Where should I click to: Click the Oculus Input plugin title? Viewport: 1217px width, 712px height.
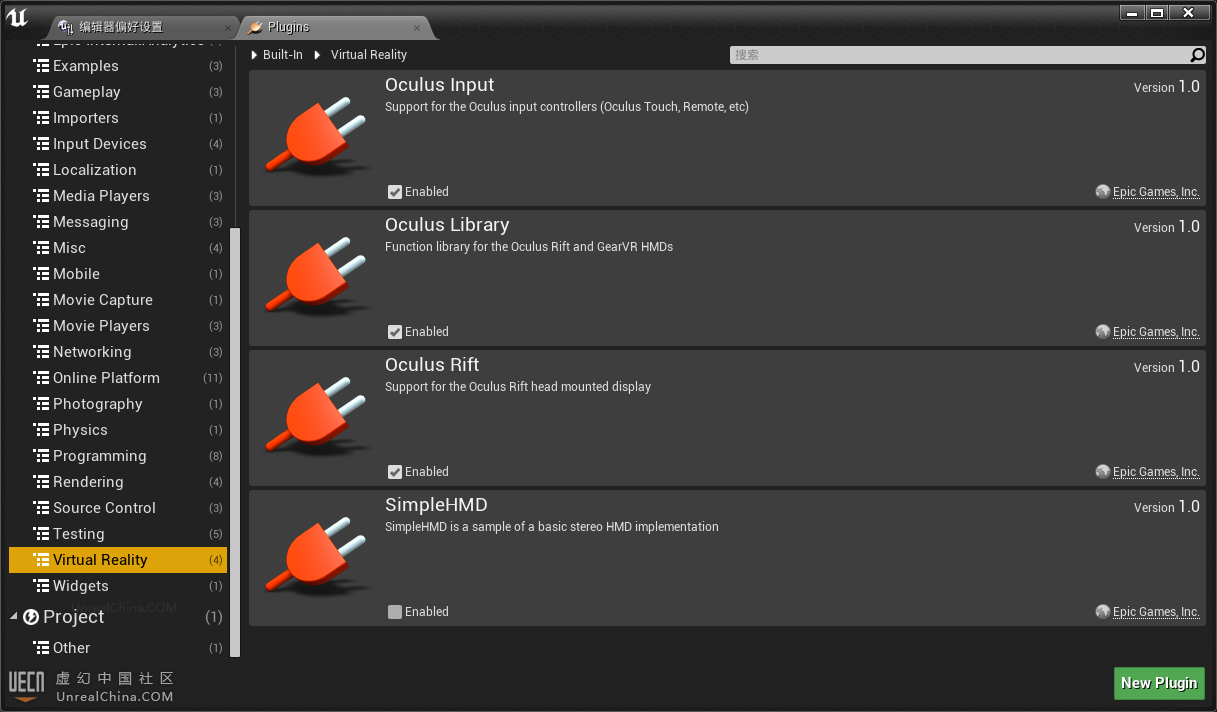point(440,85)
